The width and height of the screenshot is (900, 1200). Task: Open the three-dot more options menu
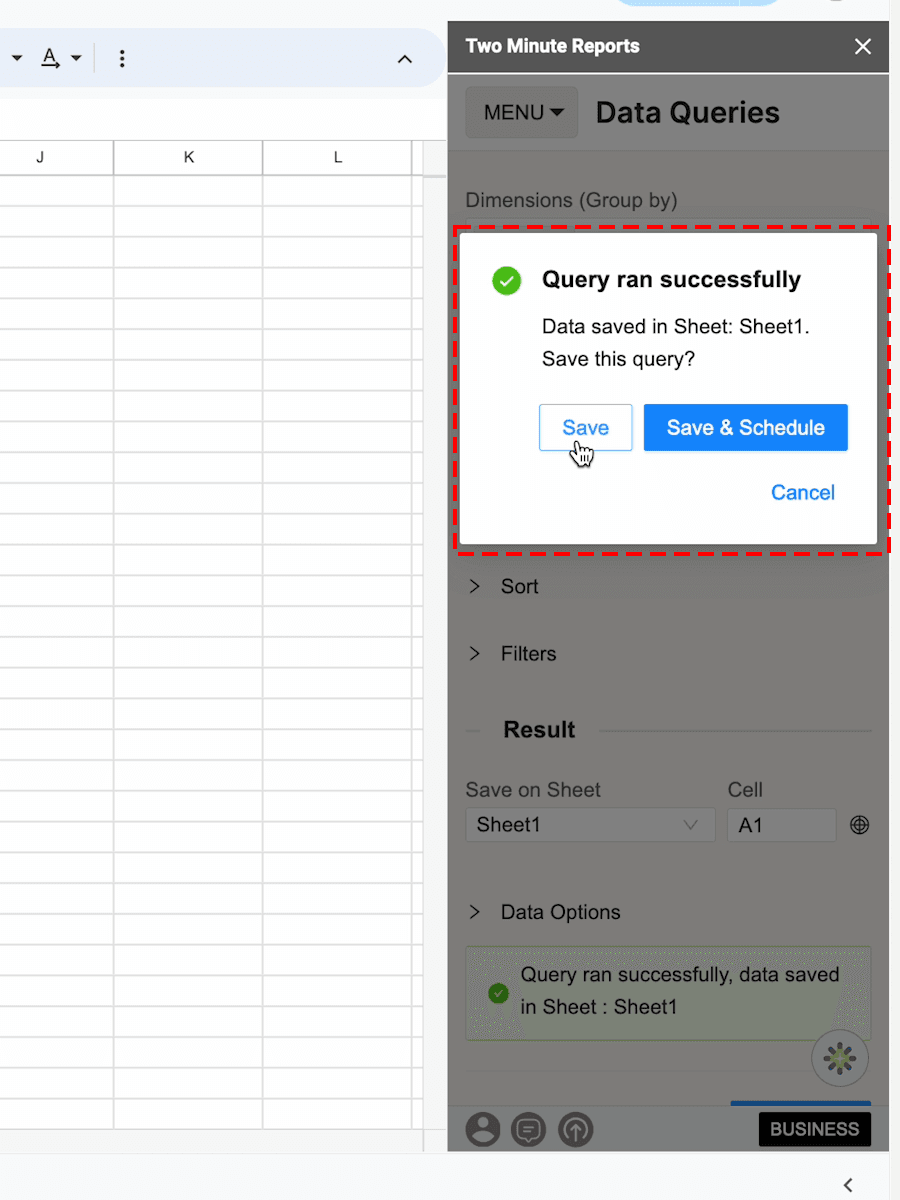point(122,59)
